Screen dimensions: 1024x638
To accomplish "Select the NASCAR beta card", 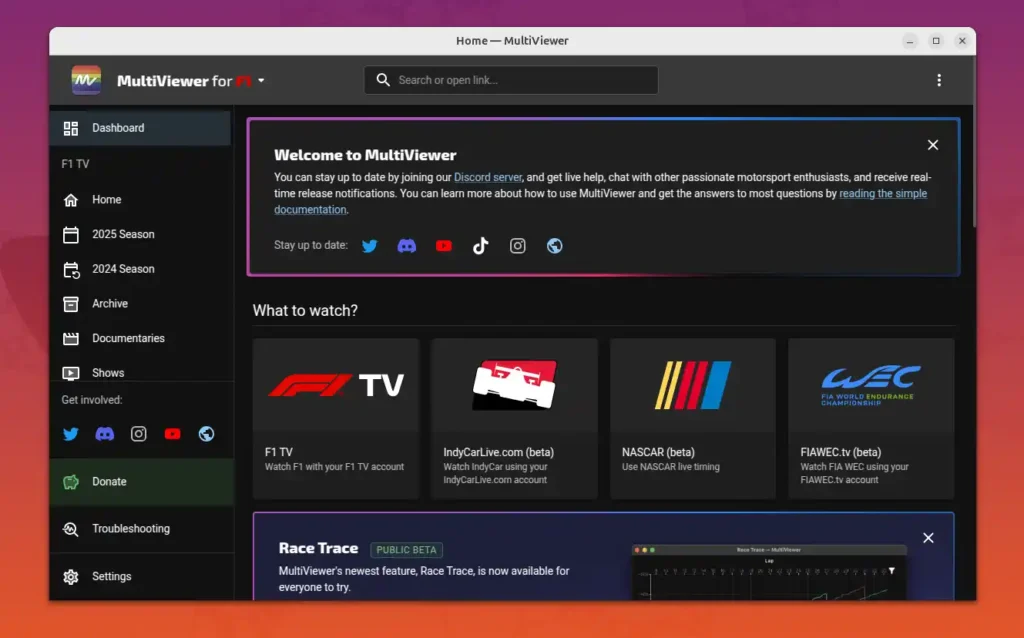I will pyautogui.click(x=692, y=418).
